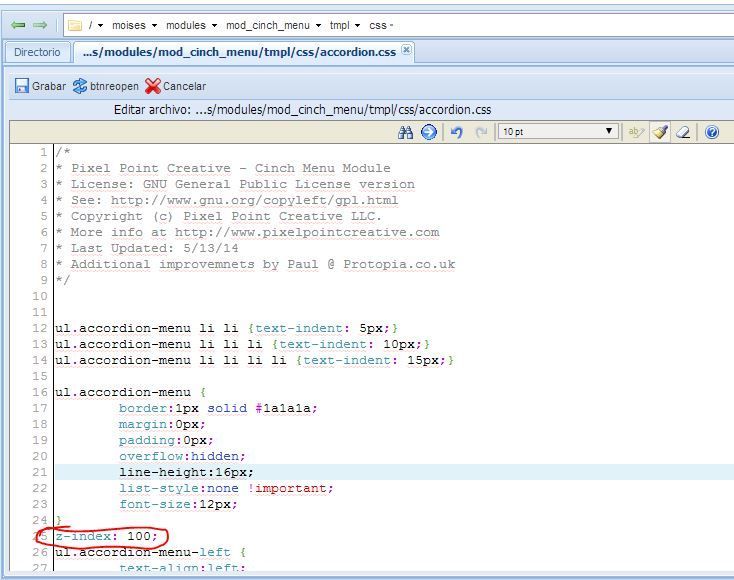The width and height of the screenshot is (734, 580).
Task: Go to modules folder in breadcrumb
Action: tap(186, 25)
